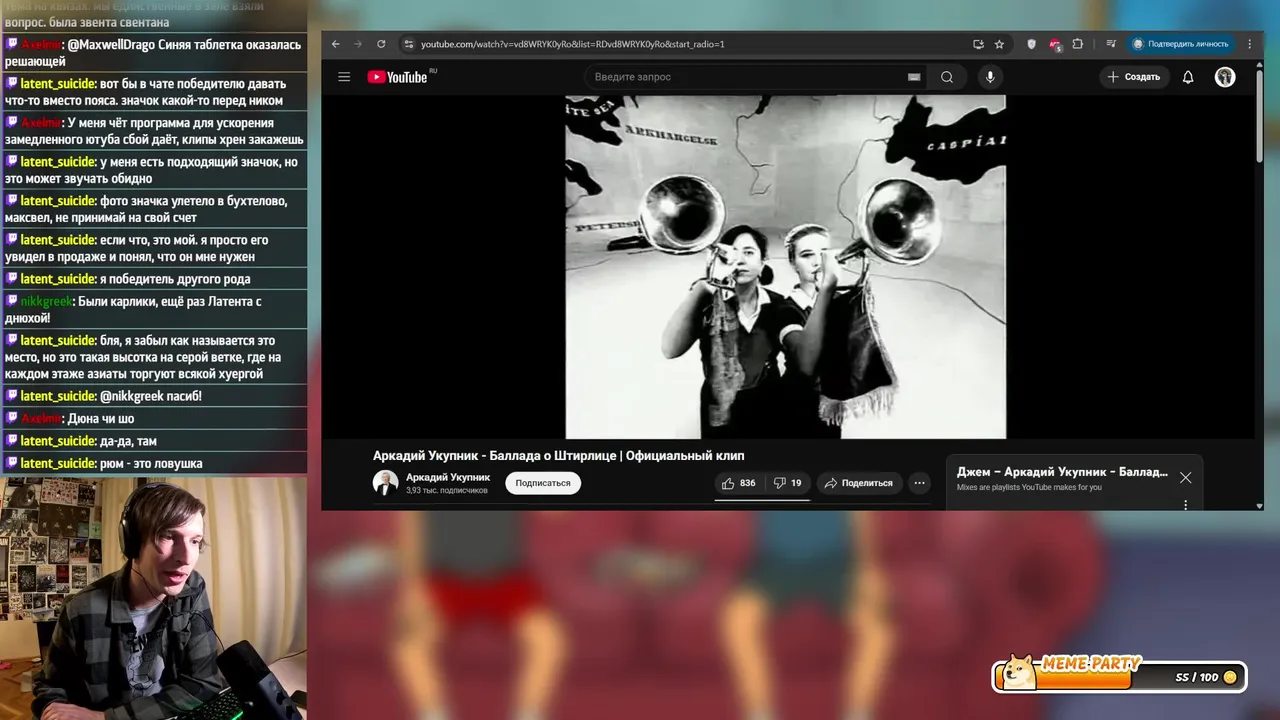The width and height of the screenshot is (1280, 720).
Task: Open the on-screen keyboard in search box
Action: [x=914, y=77]
